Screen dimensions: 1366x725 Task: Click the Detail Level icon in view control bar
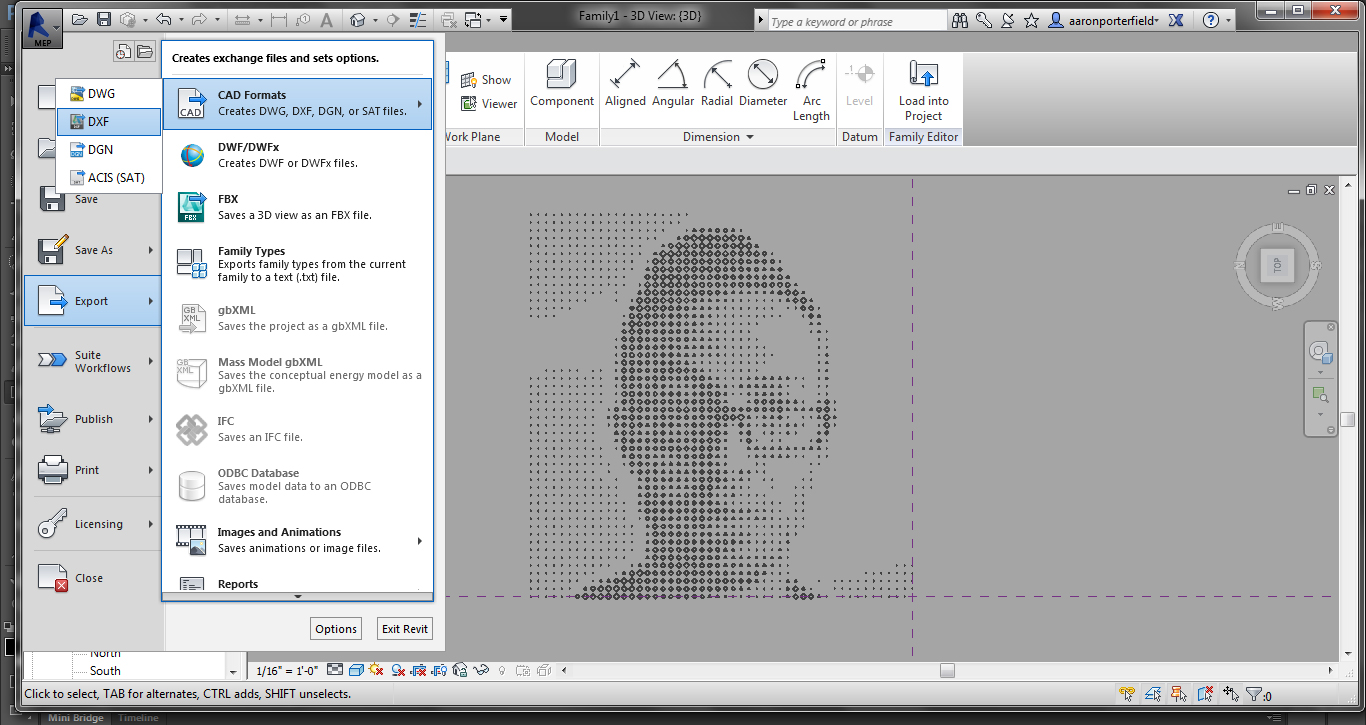(x=335, y=670)
